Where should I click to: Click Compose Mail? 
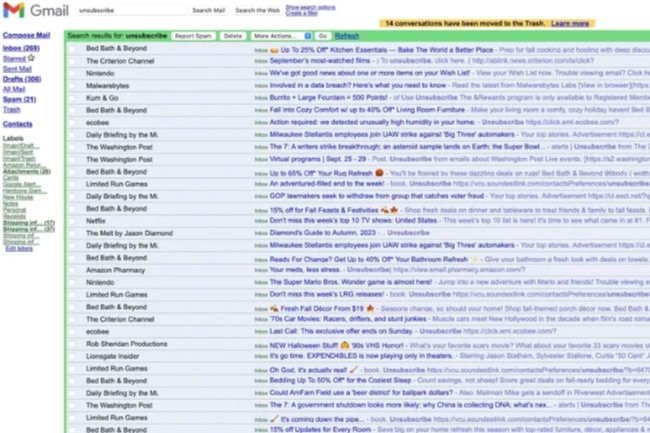[x=26, y=35]
